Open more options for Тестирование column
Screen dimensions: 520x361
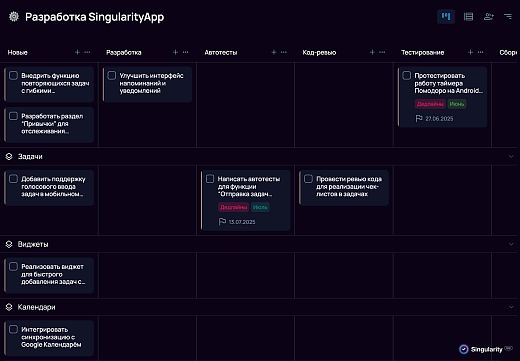pos(480,52)
